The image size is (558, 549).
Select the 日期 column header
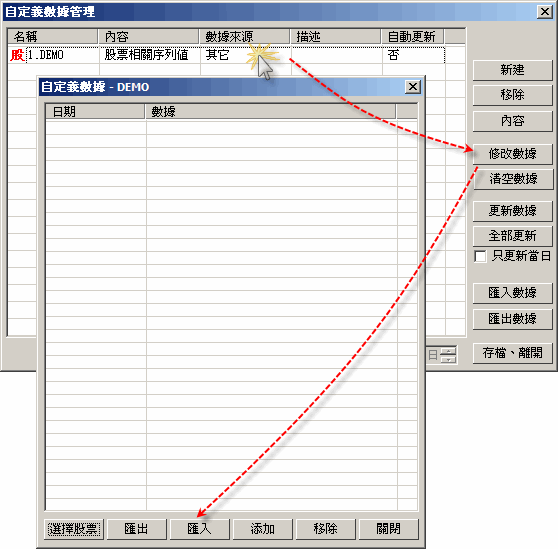point(95,112)
